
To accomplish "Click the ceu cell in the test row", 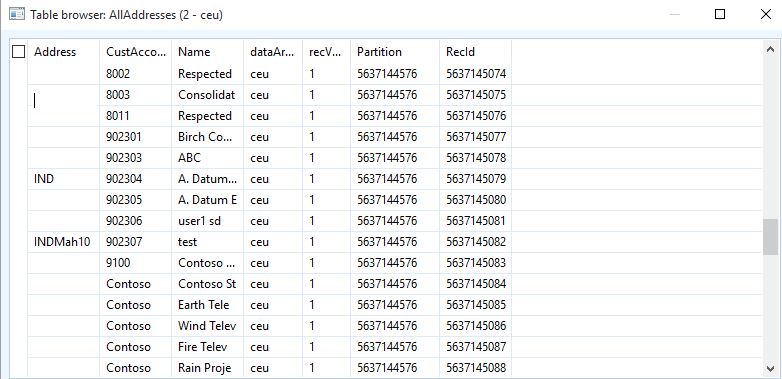I will click(273, 242).
